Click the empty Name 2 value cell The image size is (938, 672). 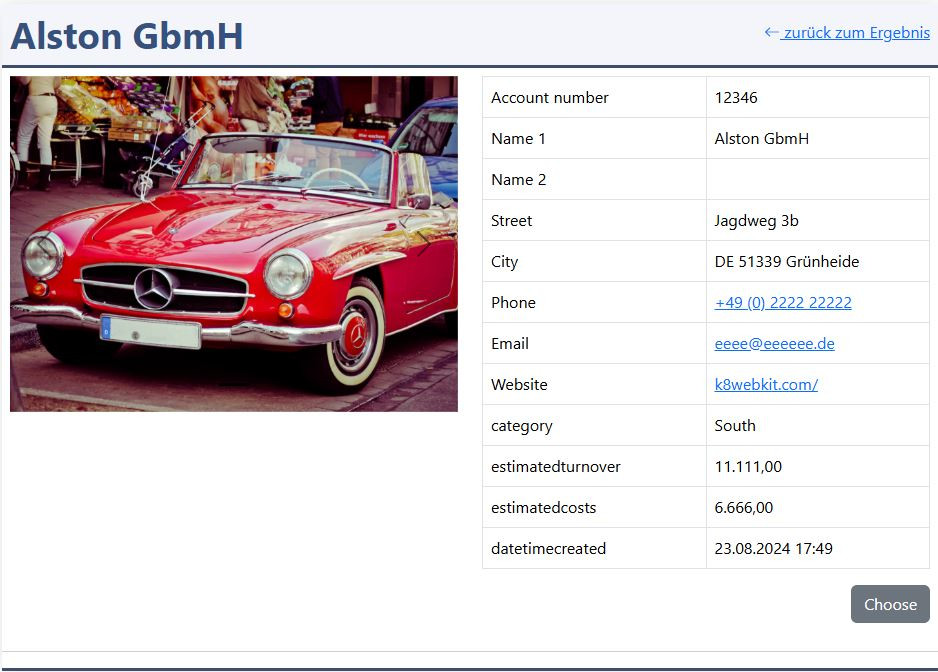(817, 180)
